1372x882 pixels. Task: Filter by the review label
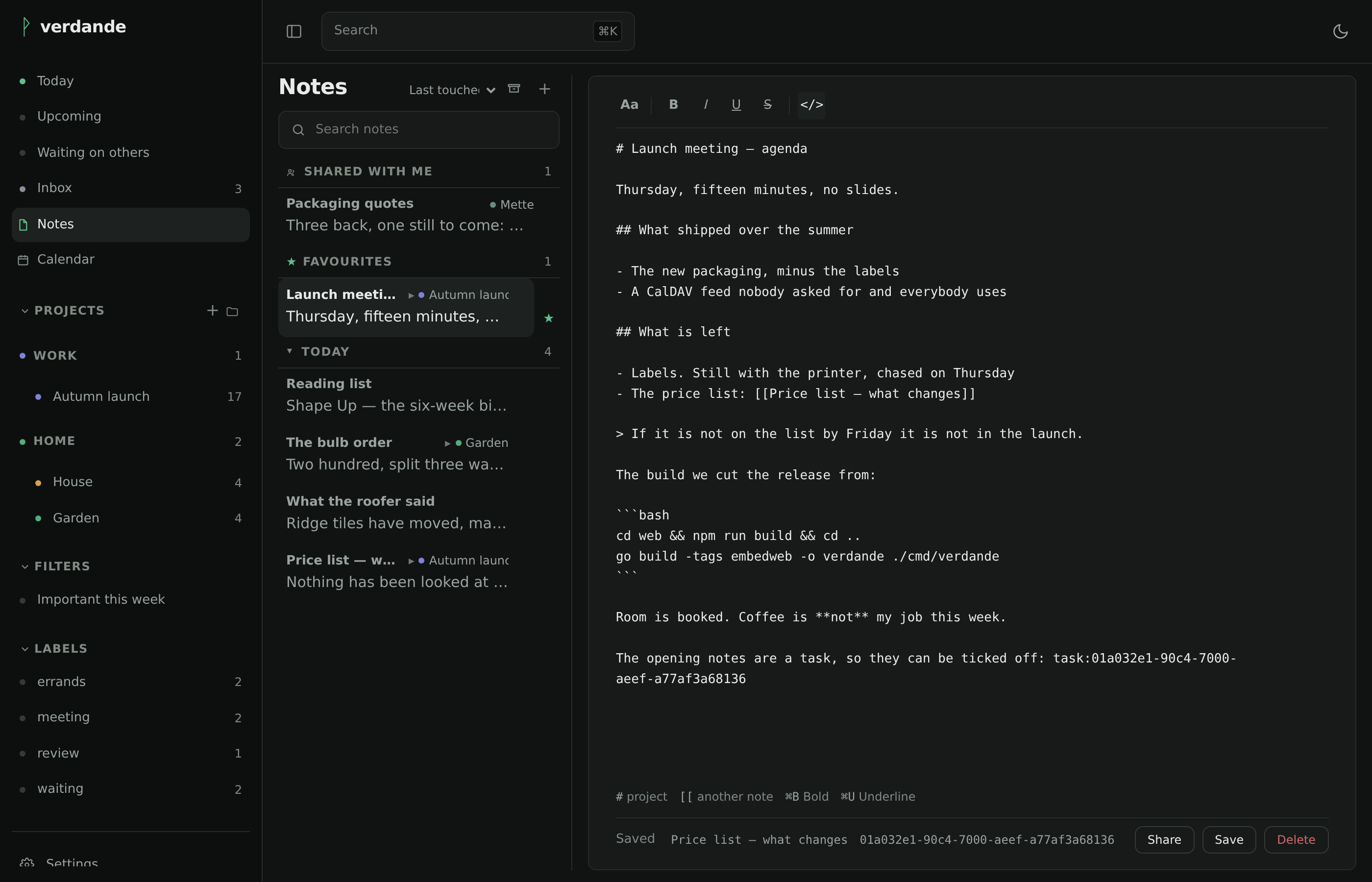pos(130,753)
